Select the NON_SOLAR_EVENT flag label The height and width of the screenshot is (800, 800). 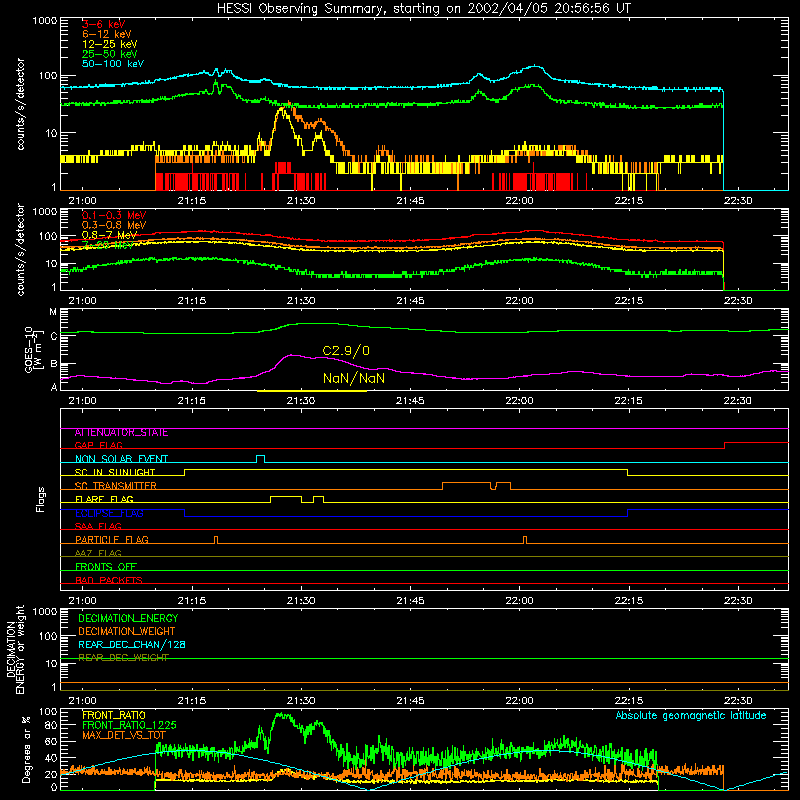pyautogui.click(x=121, y=459)
